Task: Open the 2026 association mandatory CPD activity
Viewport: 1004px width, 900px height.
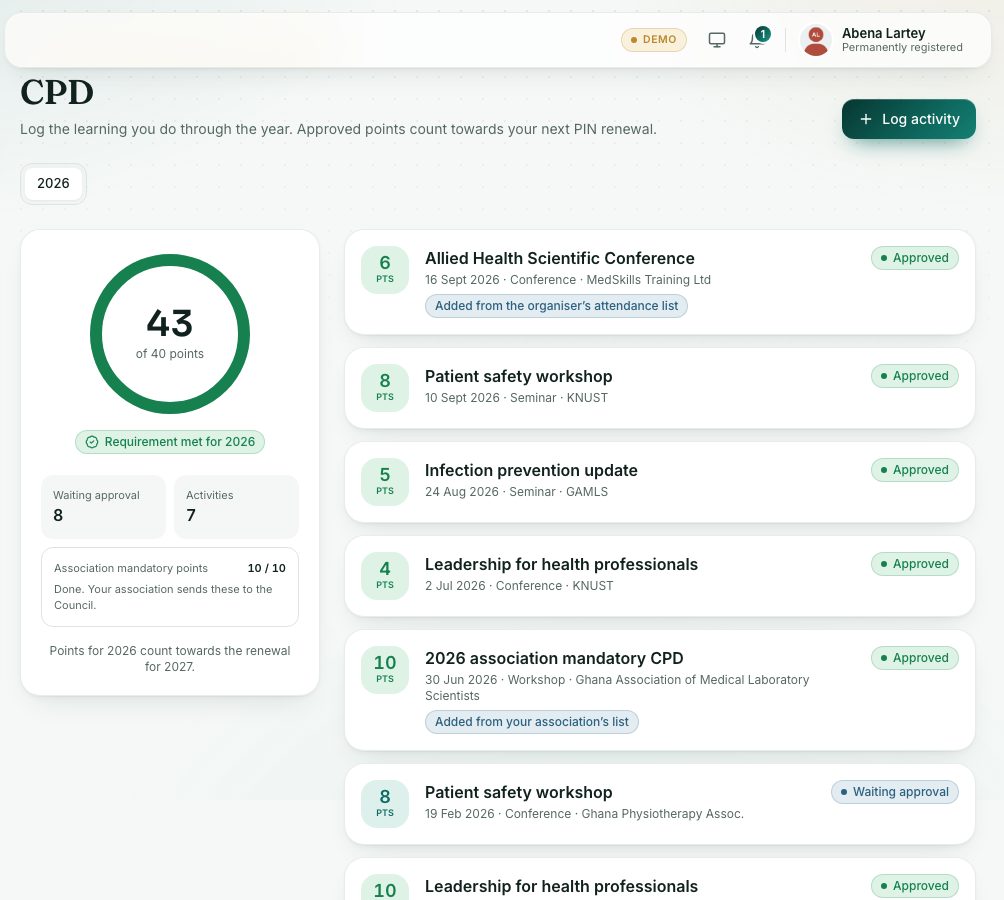Action: coord(660,690)
